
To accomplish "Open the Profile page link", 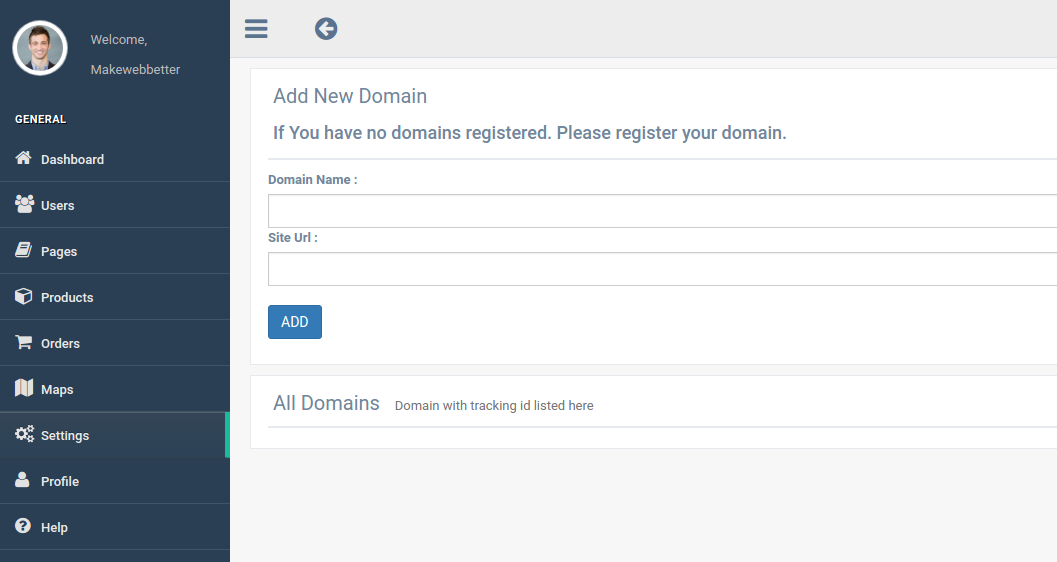I will click(115, 481).
